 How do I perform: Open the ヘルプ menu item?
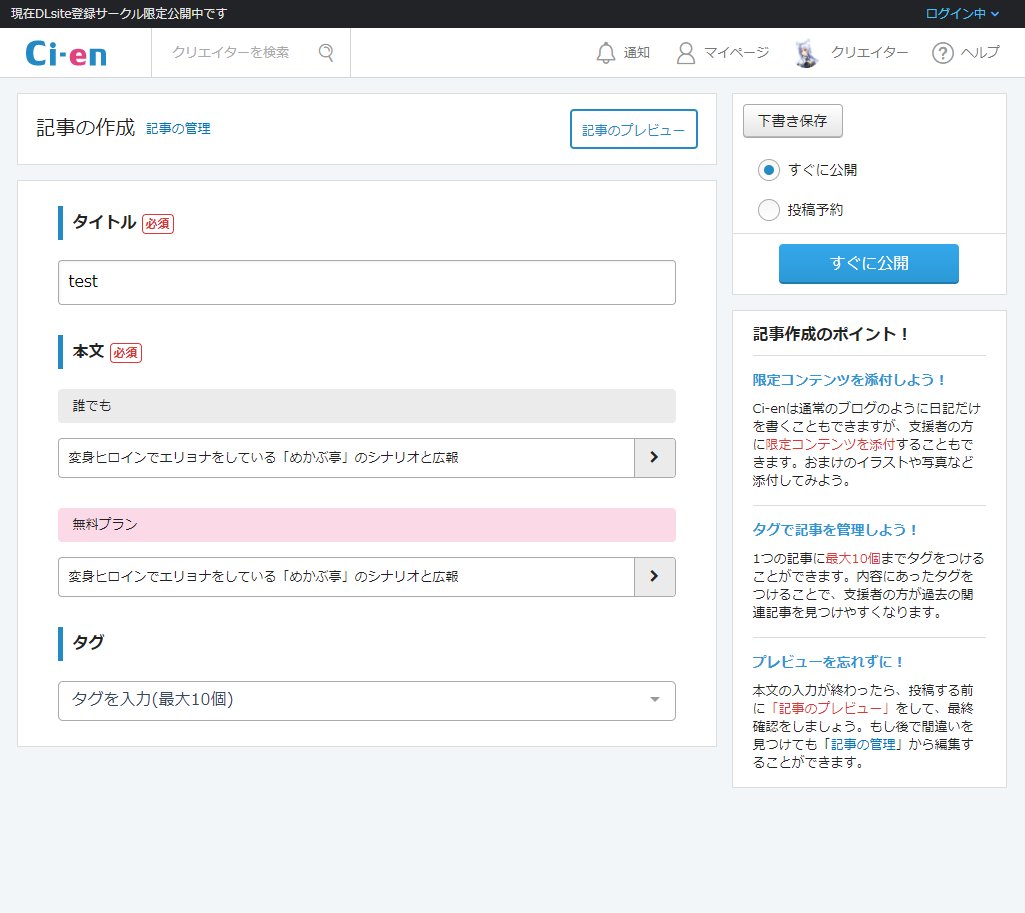pyautogui.click(x=980, y=53)
